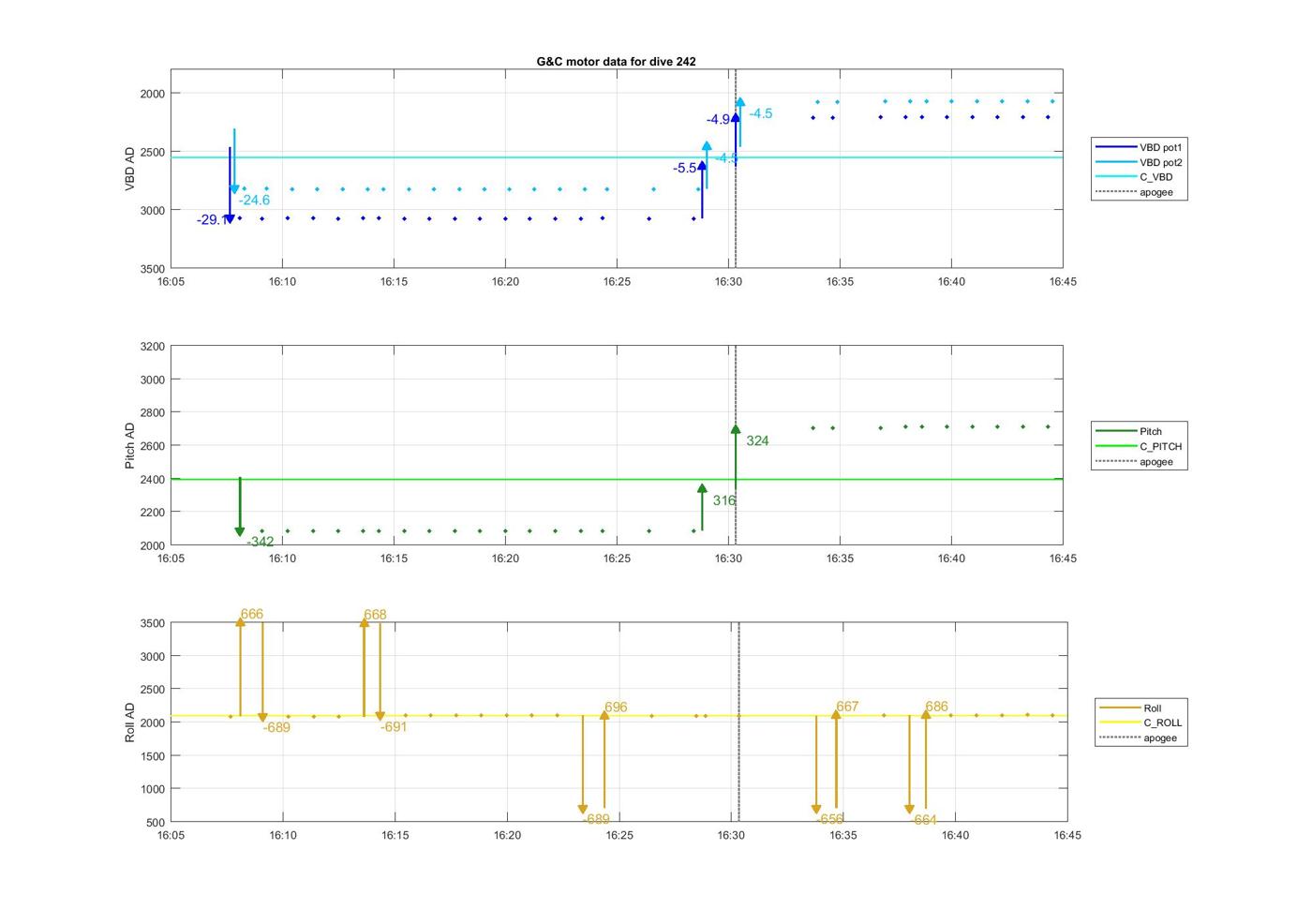The width and height of the screenshot is (1312, 924).
Task: Click the '316' pitch annotation
Action: click(x=723, y=500)
